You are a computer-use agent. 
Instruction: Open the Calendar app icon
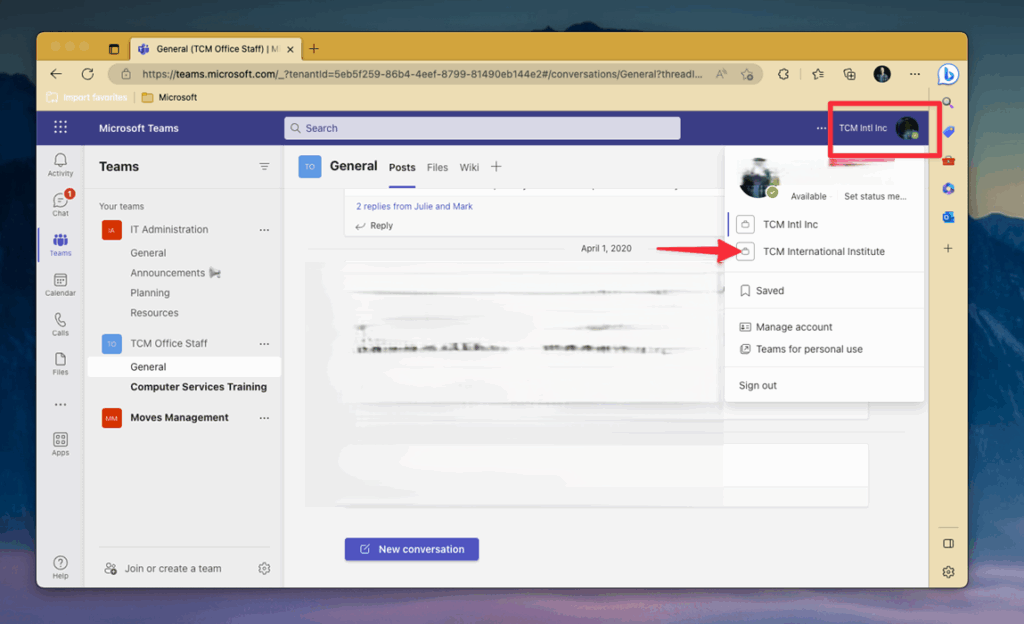click(60, 285)
